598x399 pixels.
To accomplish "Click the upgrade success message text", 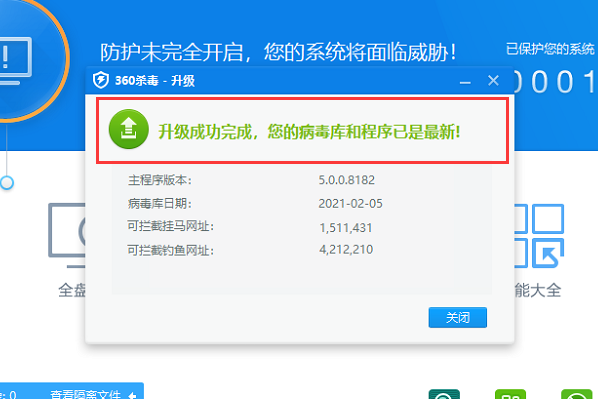I will pyautogui.click(x=309, y=132).
